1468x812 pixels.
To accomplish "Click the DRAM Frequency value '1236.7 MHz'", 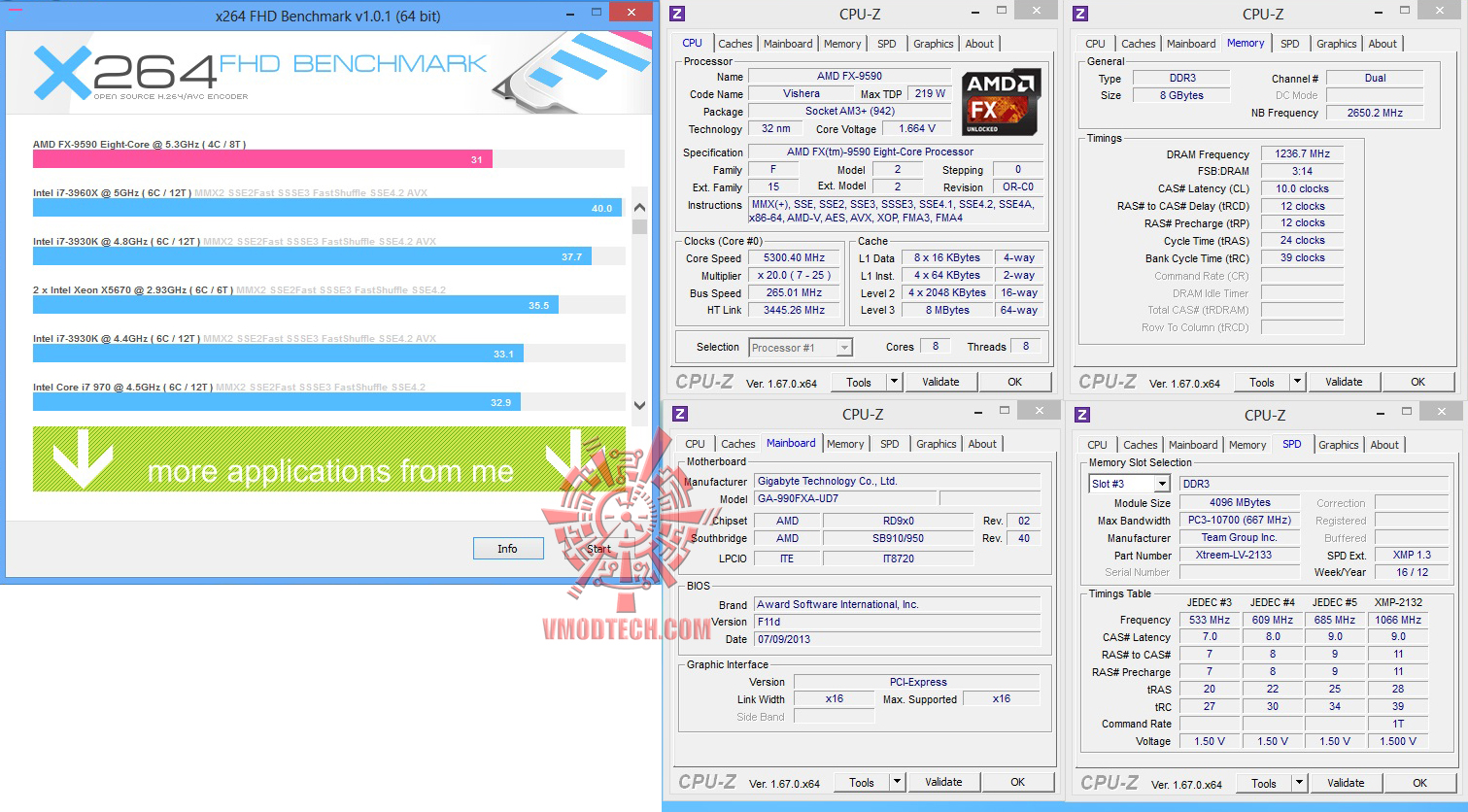I will [x=1303, y=154].
